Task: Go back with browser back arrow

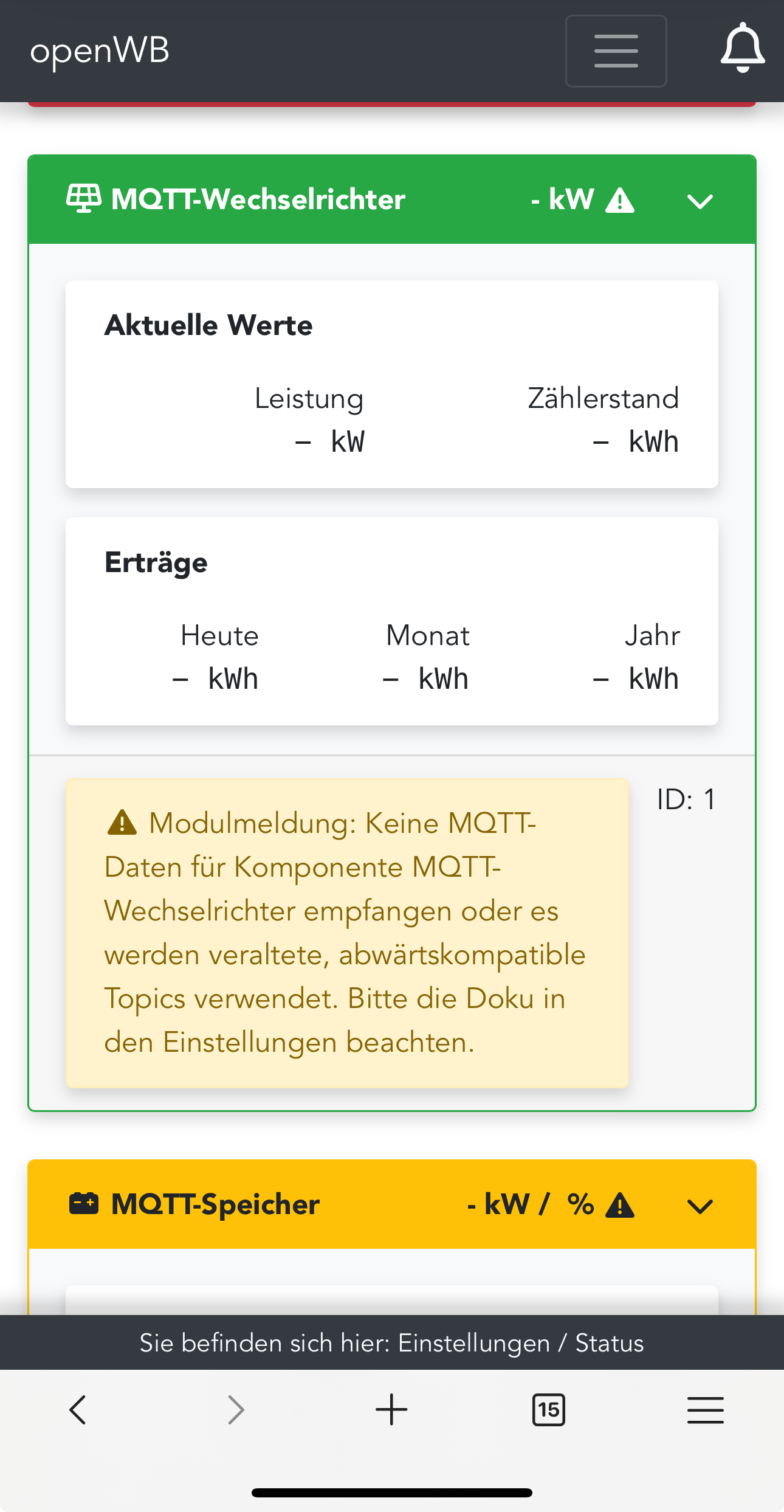Action: point(78,1409)
